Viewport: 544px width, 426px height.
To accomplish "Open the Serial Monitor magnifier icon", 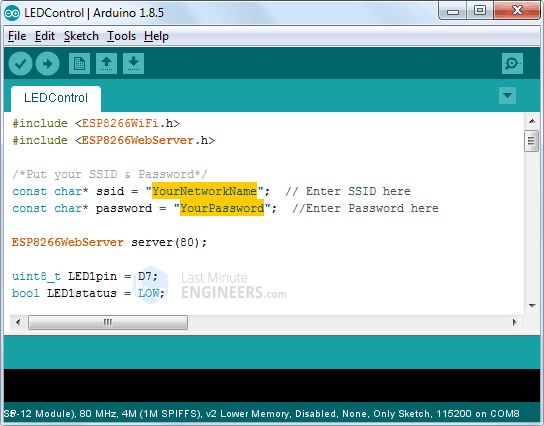I will (512, 63).
